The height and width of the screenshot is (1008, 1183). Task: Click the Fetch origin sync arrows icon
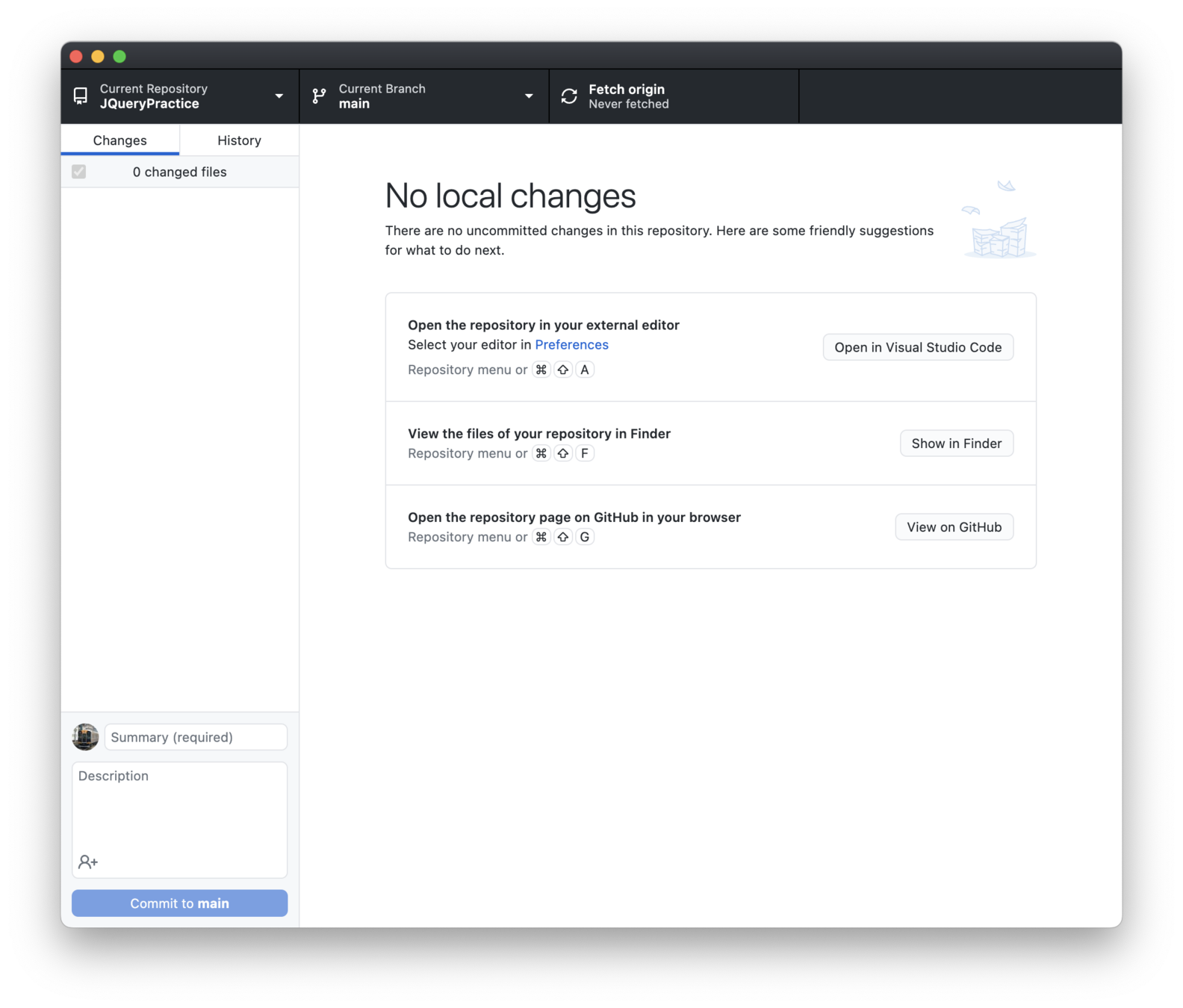569,96
